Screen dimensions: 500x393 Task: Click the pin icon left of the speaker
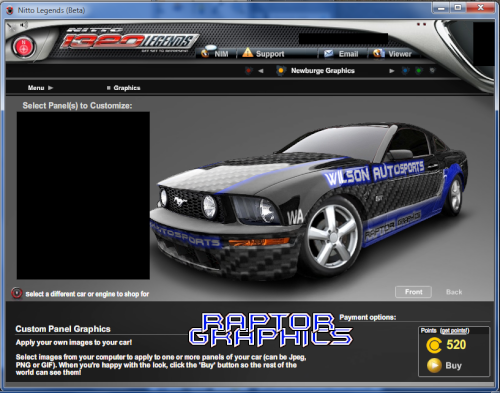(x=11, y=26)
